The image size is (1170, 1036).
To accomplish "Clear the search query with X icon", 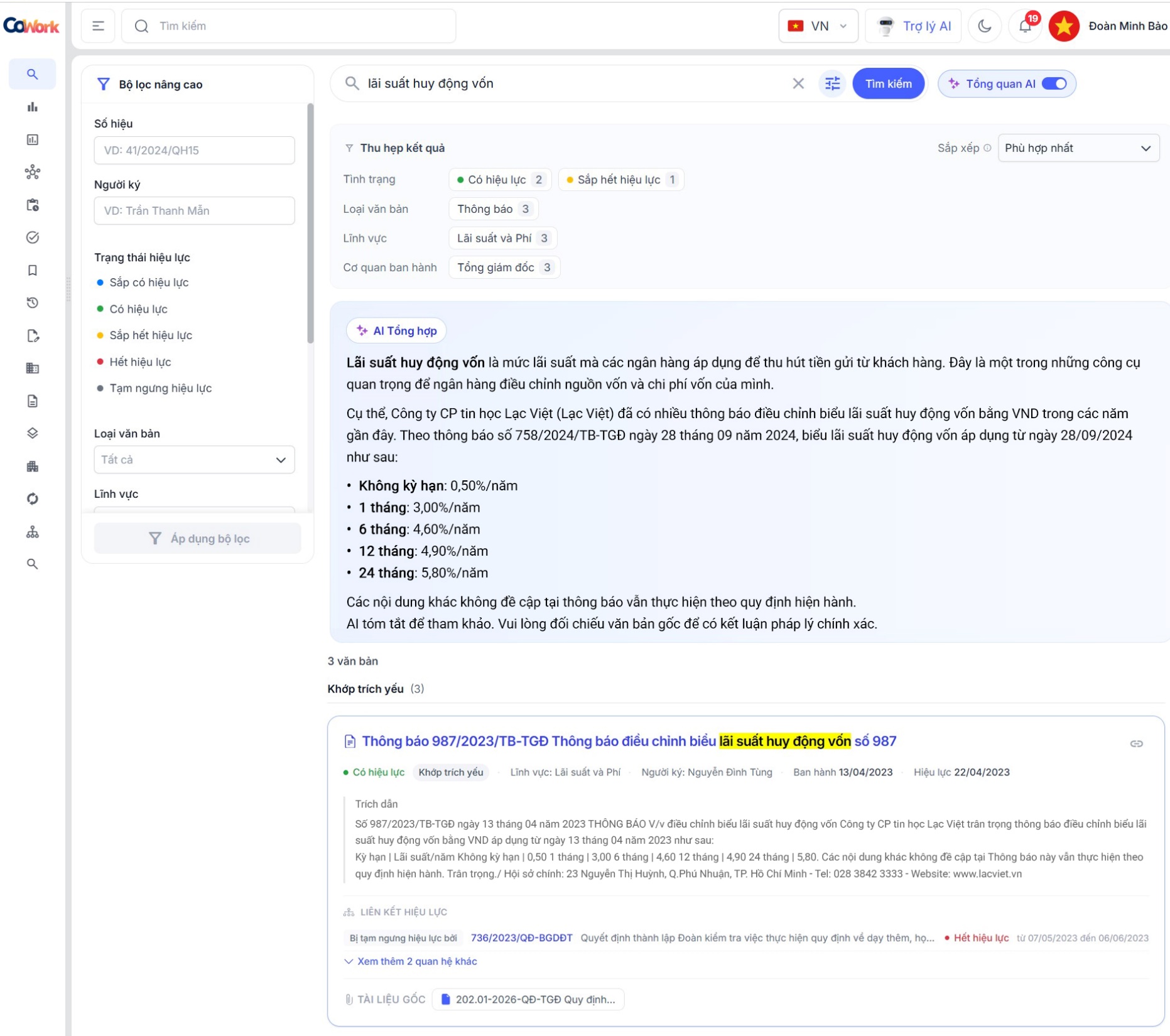I will pyautogui.click(x=798, y=84).
